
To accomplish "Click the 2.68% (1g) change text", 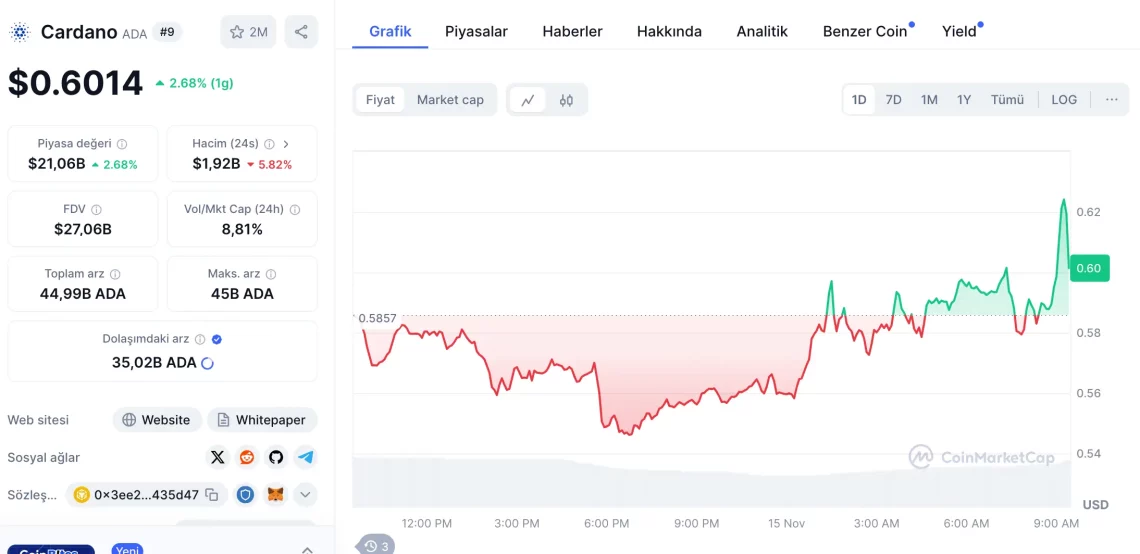I will tap(201, 83).
